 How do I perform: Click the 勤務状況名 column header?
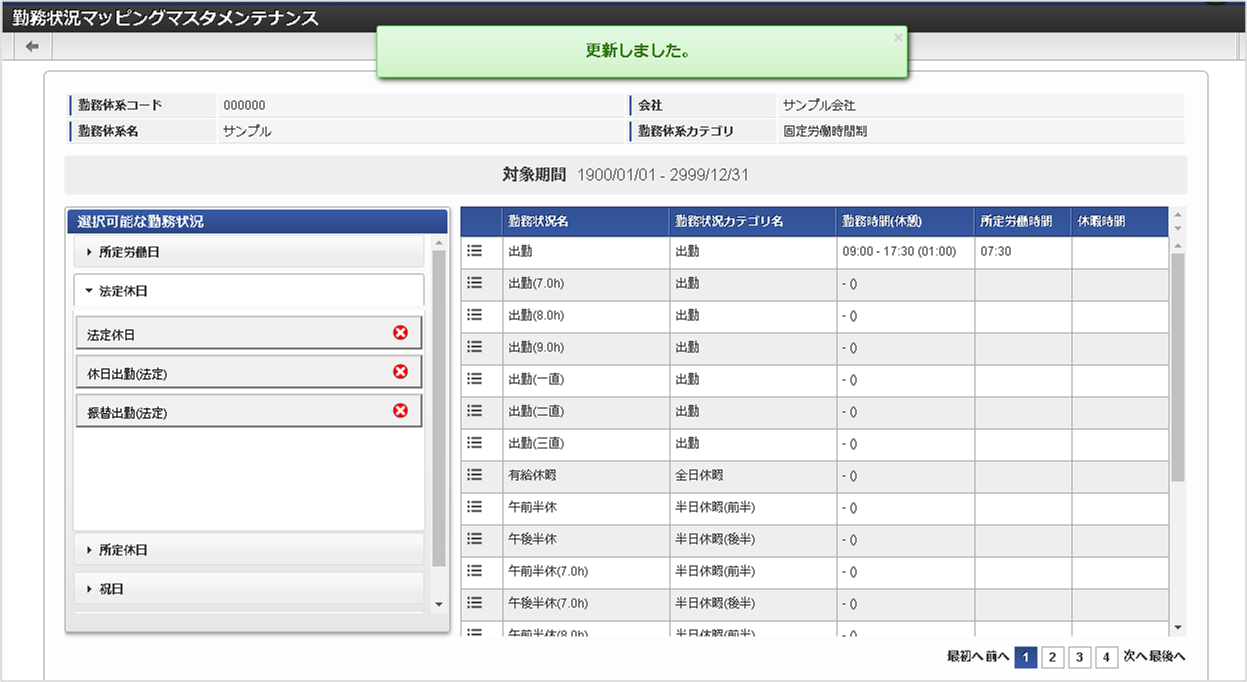tap(538, 222)
